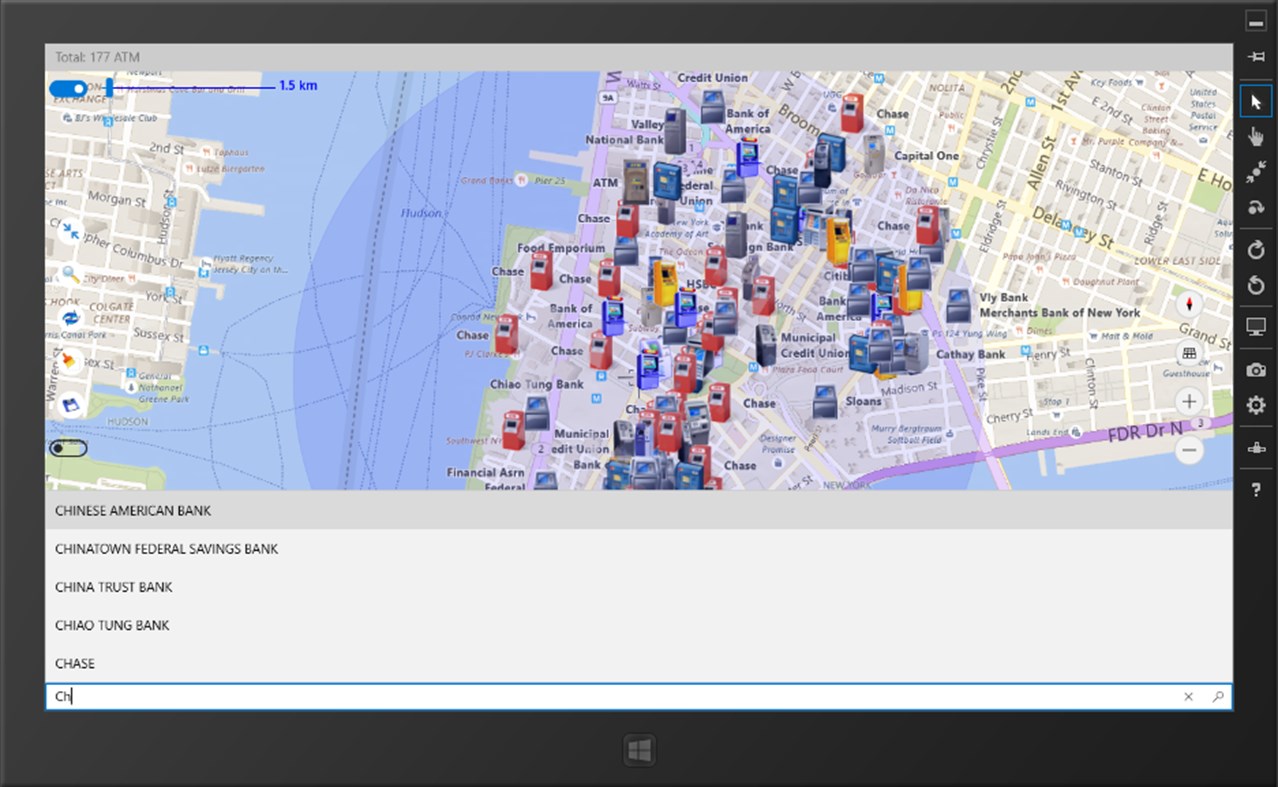Click the map compass button
The height and width of the screenshot is (787, 1278).
(1189, 304)
